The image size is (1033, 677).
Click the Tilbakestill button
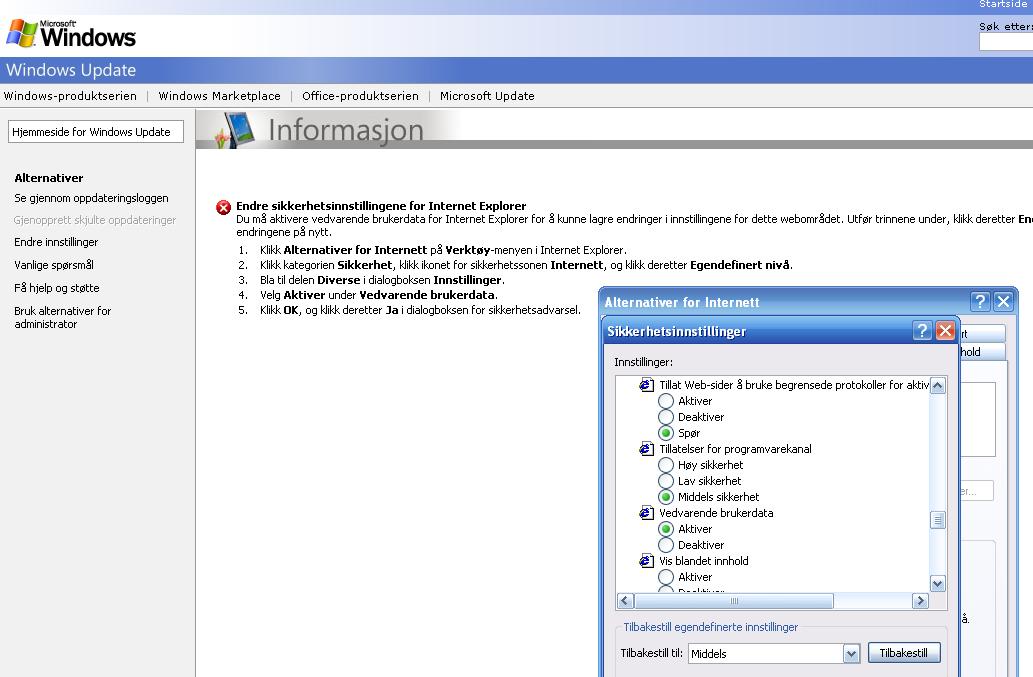coord(904,653)
